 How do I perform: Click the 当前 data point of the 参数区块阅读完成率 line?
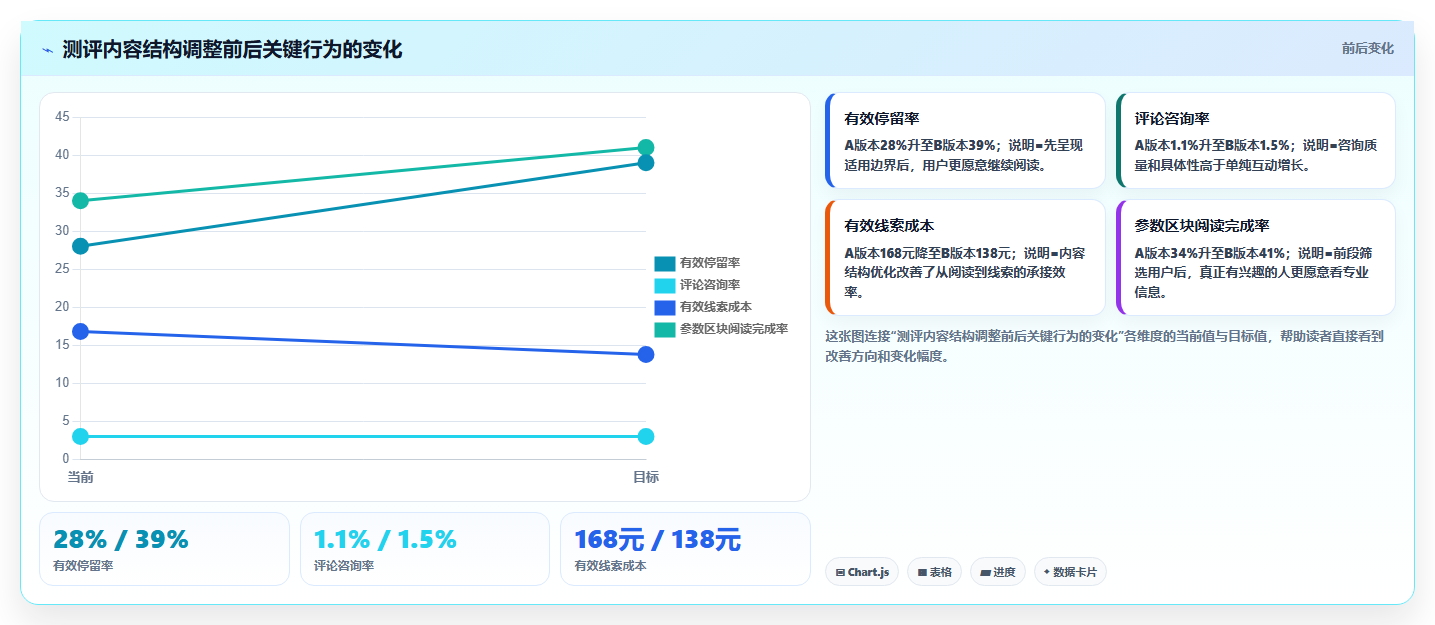point(81,201)
